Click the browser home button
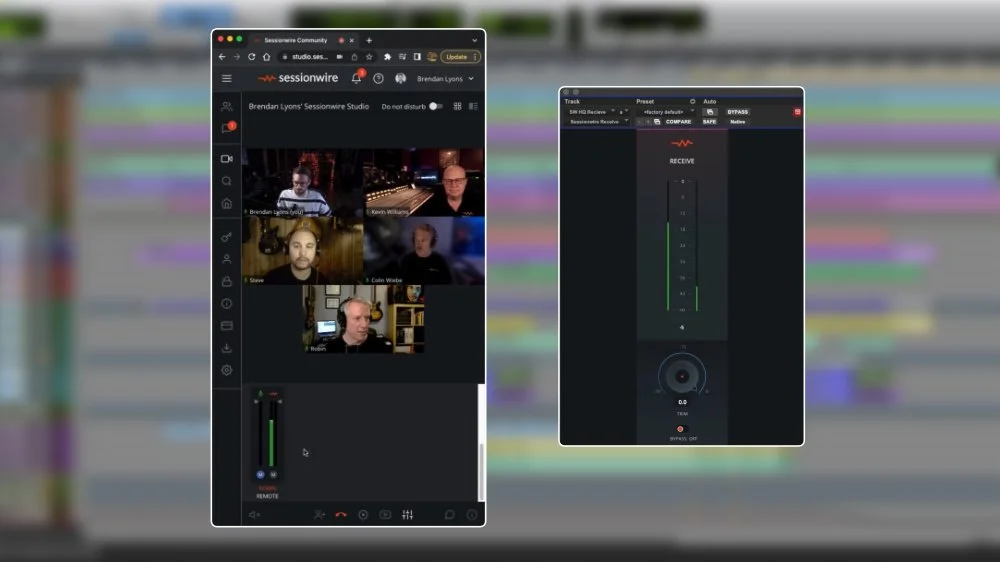This screenshot has height=562, width=1000. click(x=267, y=57)
